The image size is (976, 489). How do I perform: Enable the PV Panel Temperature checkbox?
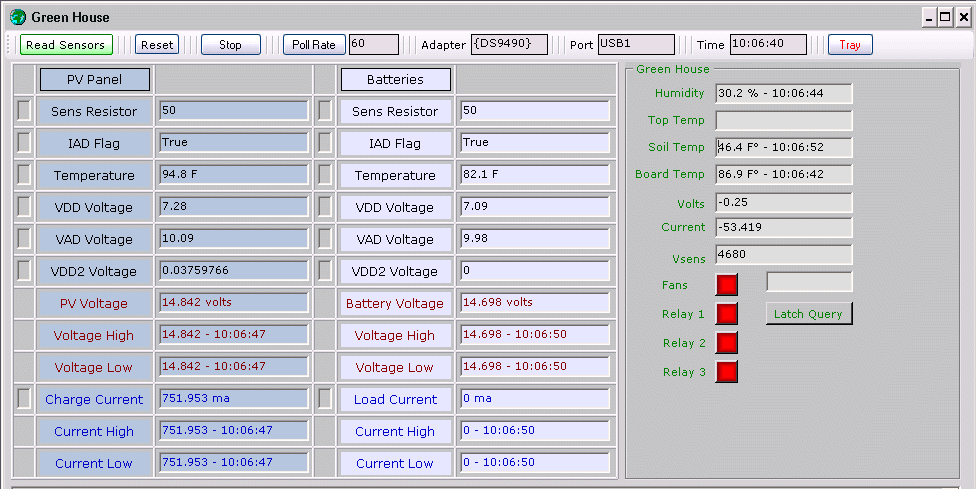[24, 175]
